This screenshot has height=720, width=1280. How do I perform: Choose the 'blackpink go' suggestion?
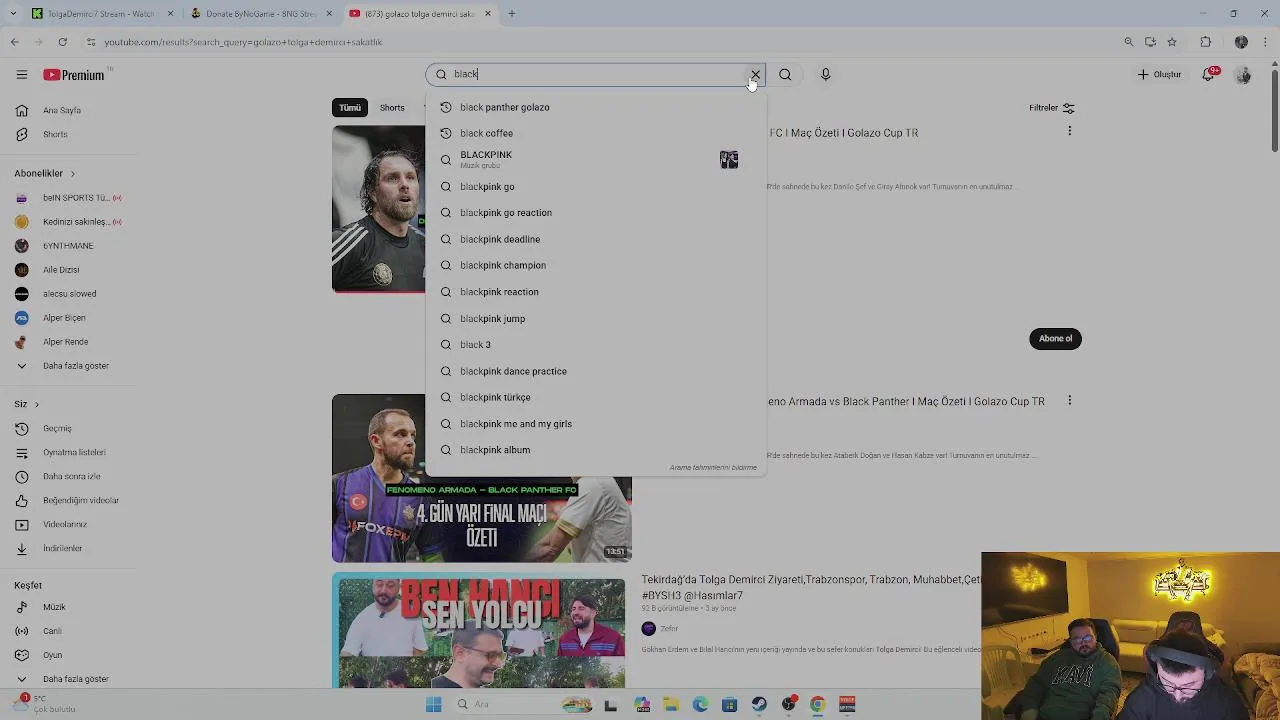[x=595, y=186]
